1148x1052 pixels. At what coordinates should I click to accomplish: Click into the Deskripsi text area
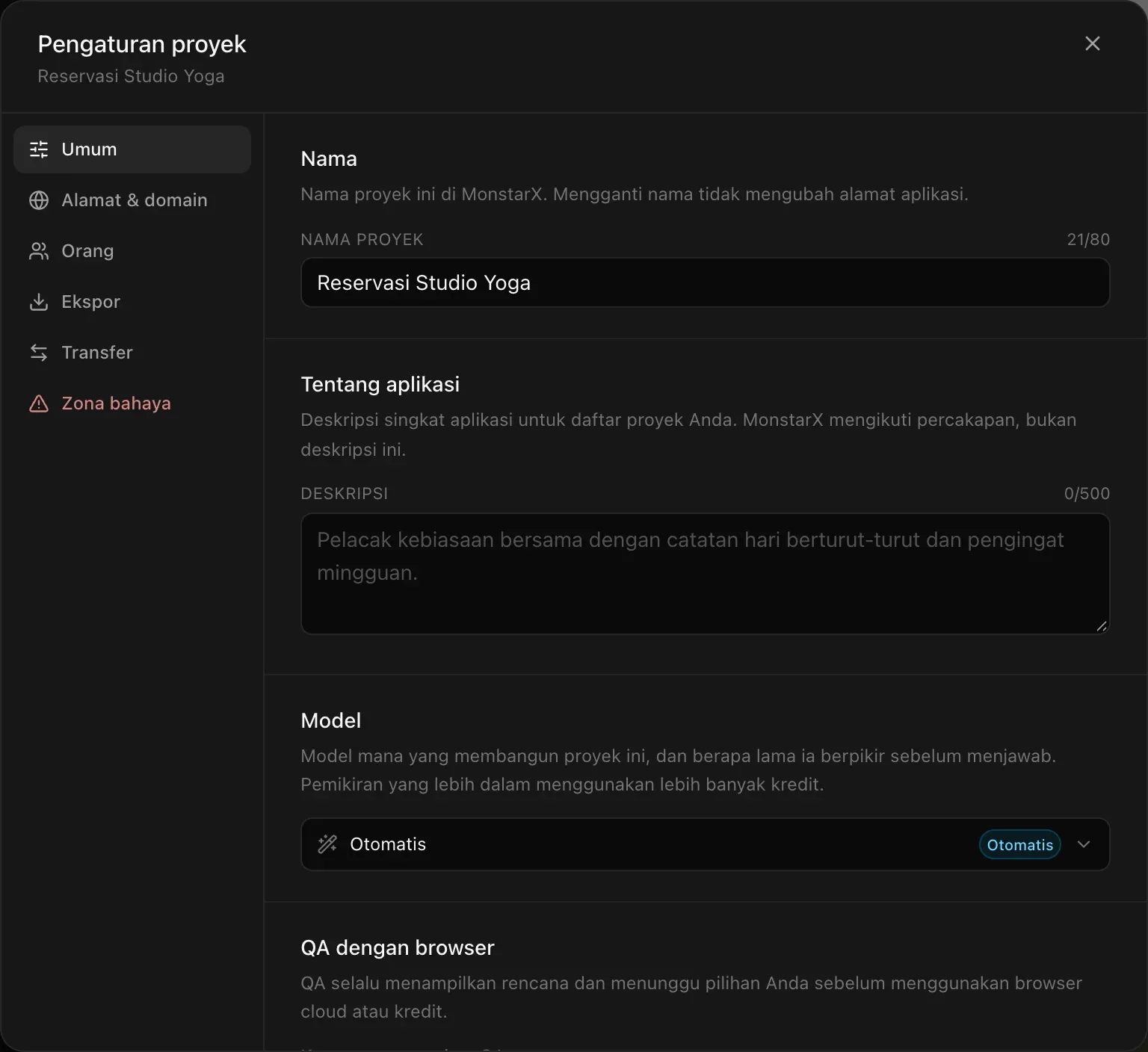pyautogui.click(x=705, y=574)
